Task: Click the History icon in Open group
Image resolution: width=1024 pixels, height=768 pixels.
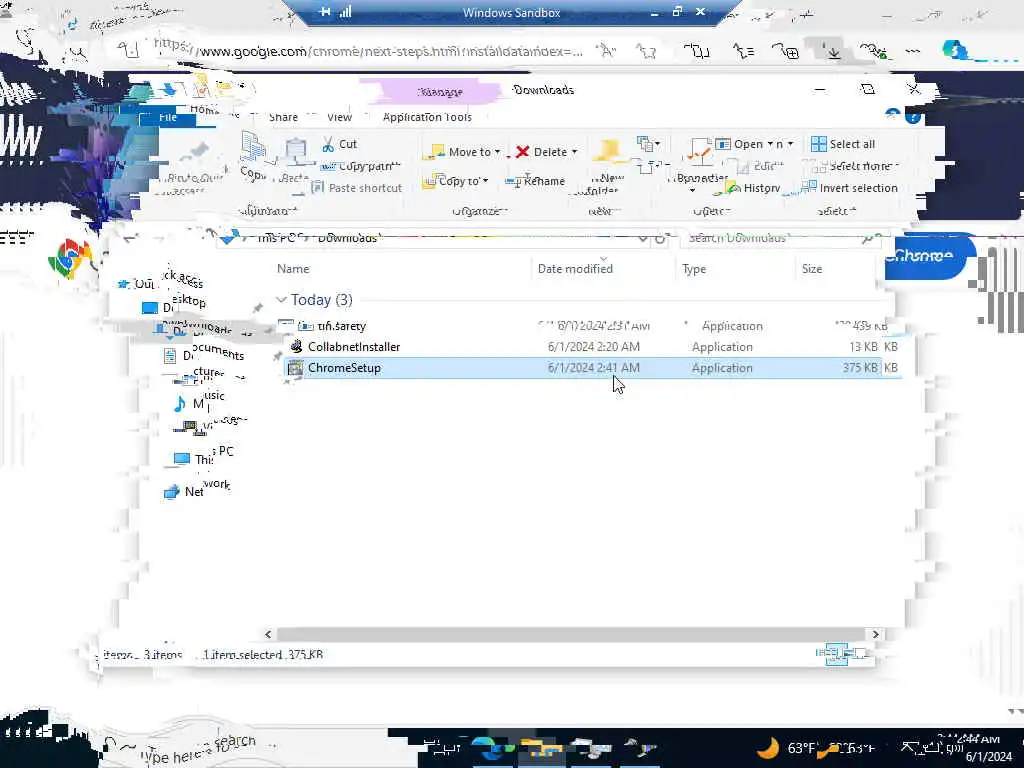Action: click(x=733, y=188)
